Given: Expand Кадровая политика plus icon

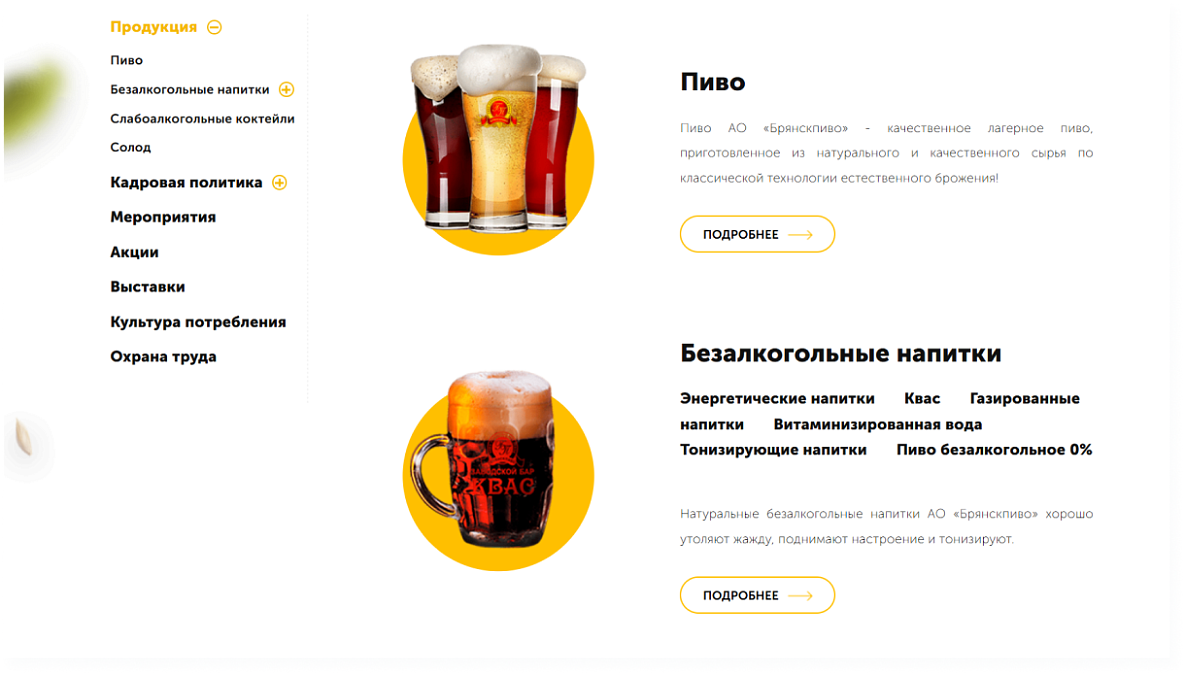Looking at the screenshot, I should click(x=280, y=182).
